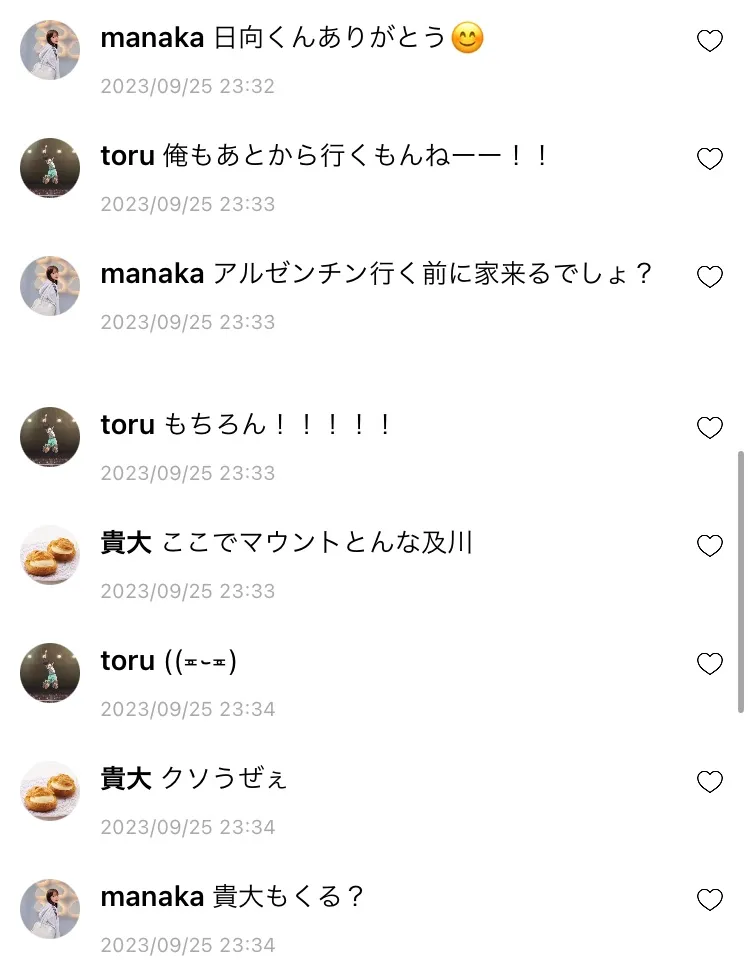
Task: Tap 貴大's cream puff avatar beside クソうぜぇ
Action: 50,791
